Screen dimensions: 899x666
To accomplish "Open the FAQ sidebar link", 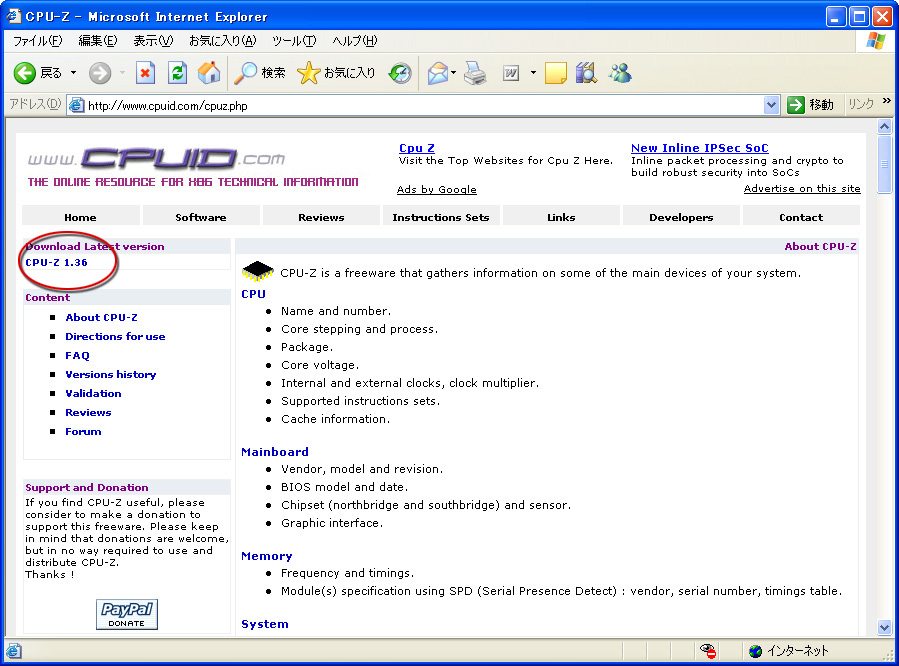I will (x=77, y=355).
